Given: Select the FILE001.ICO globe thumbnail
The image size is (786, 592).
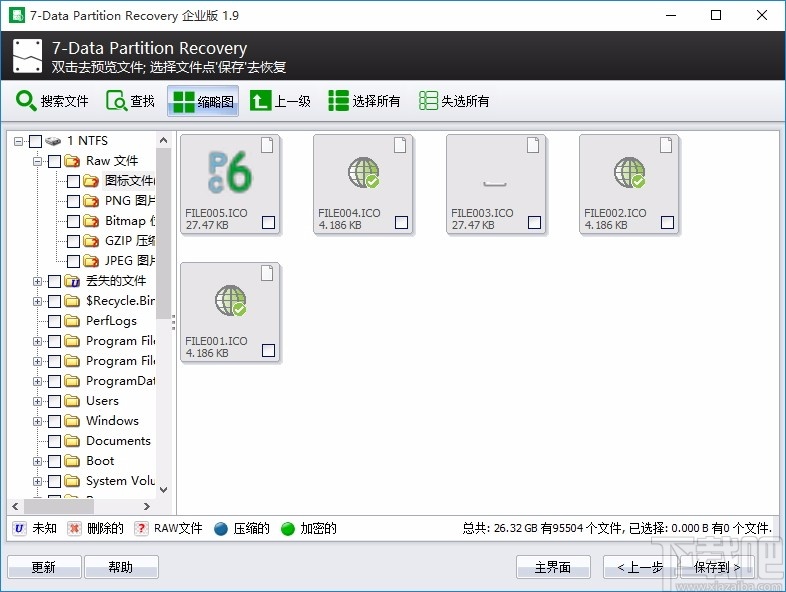Looking at the screenshot, I should (231, 301).
